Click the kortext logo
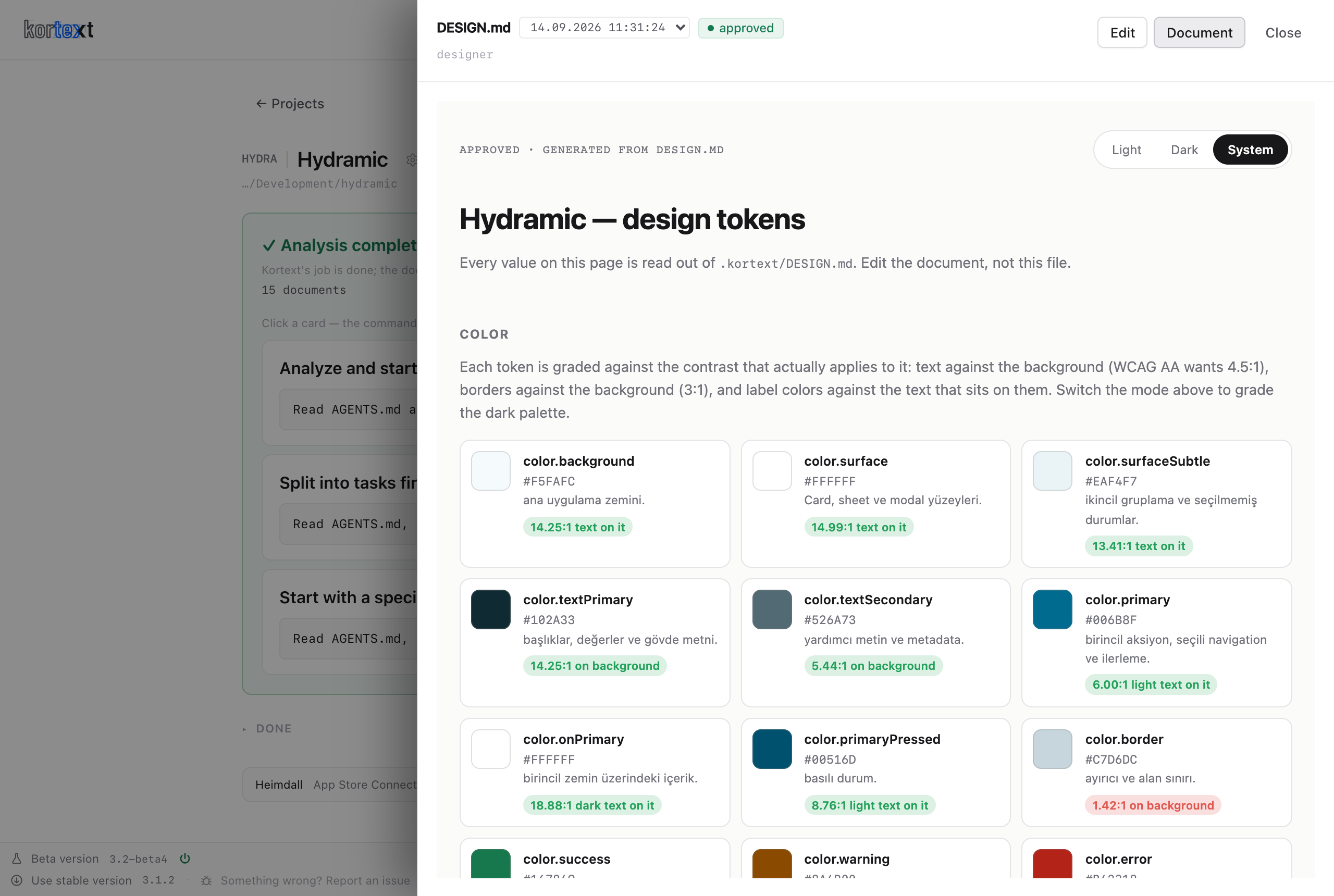 pos(58,30)
